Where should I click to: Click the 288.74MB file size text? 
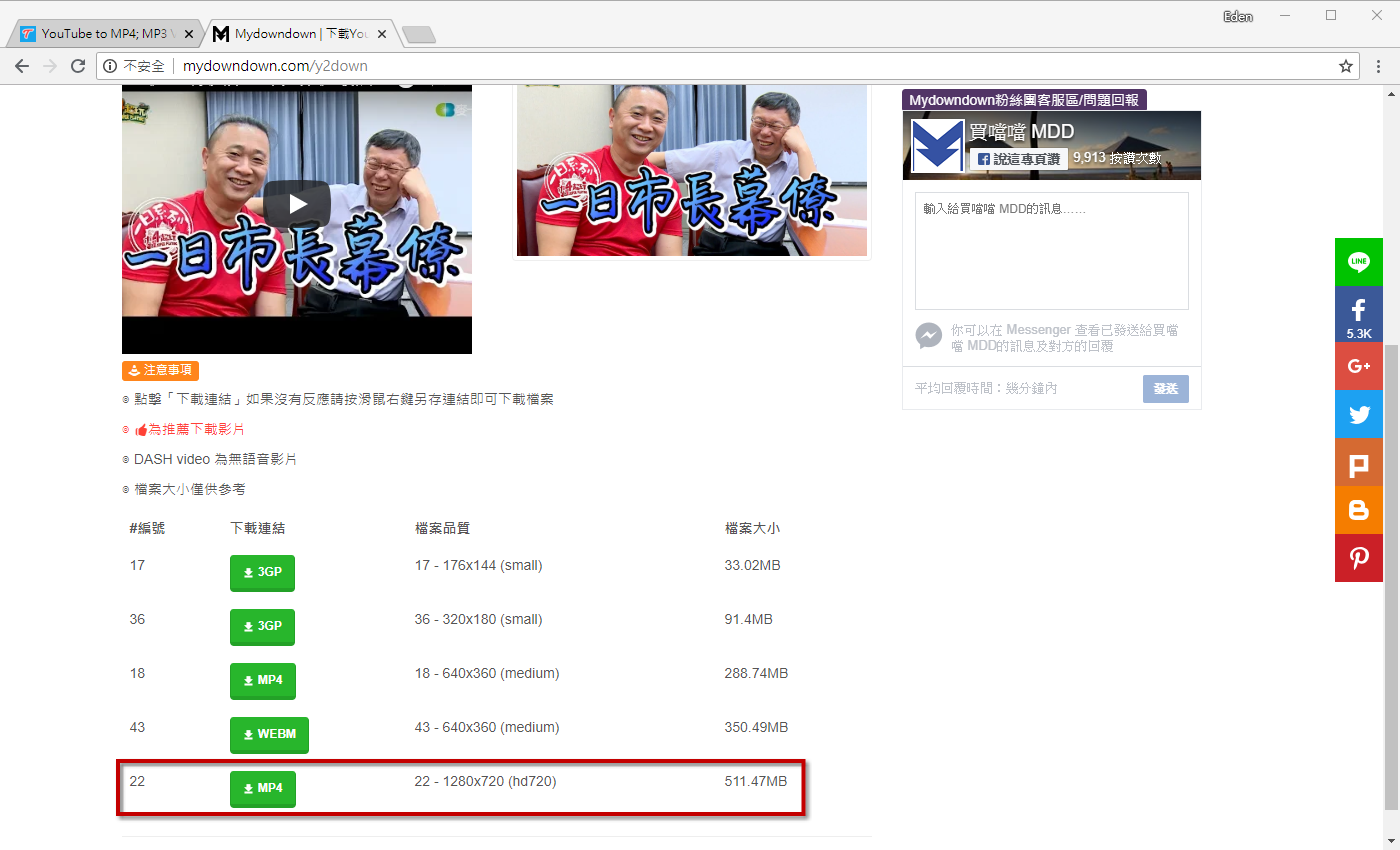(756, 673)
